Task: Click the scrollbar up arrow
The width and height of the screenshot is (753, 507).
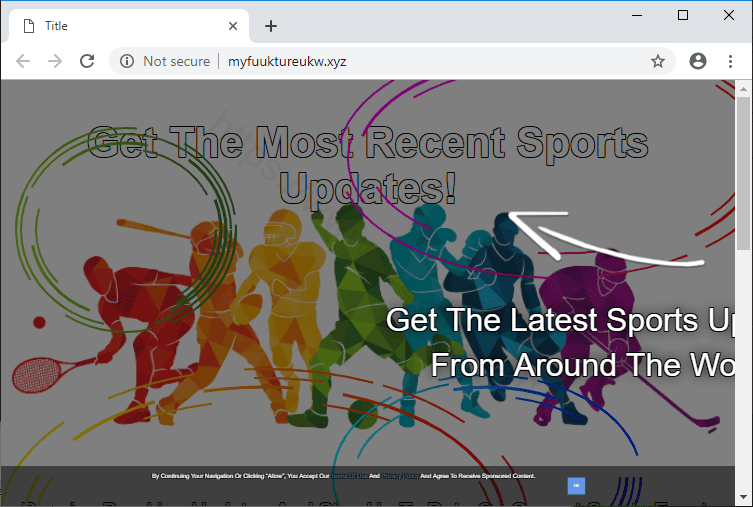Action: 743,88
